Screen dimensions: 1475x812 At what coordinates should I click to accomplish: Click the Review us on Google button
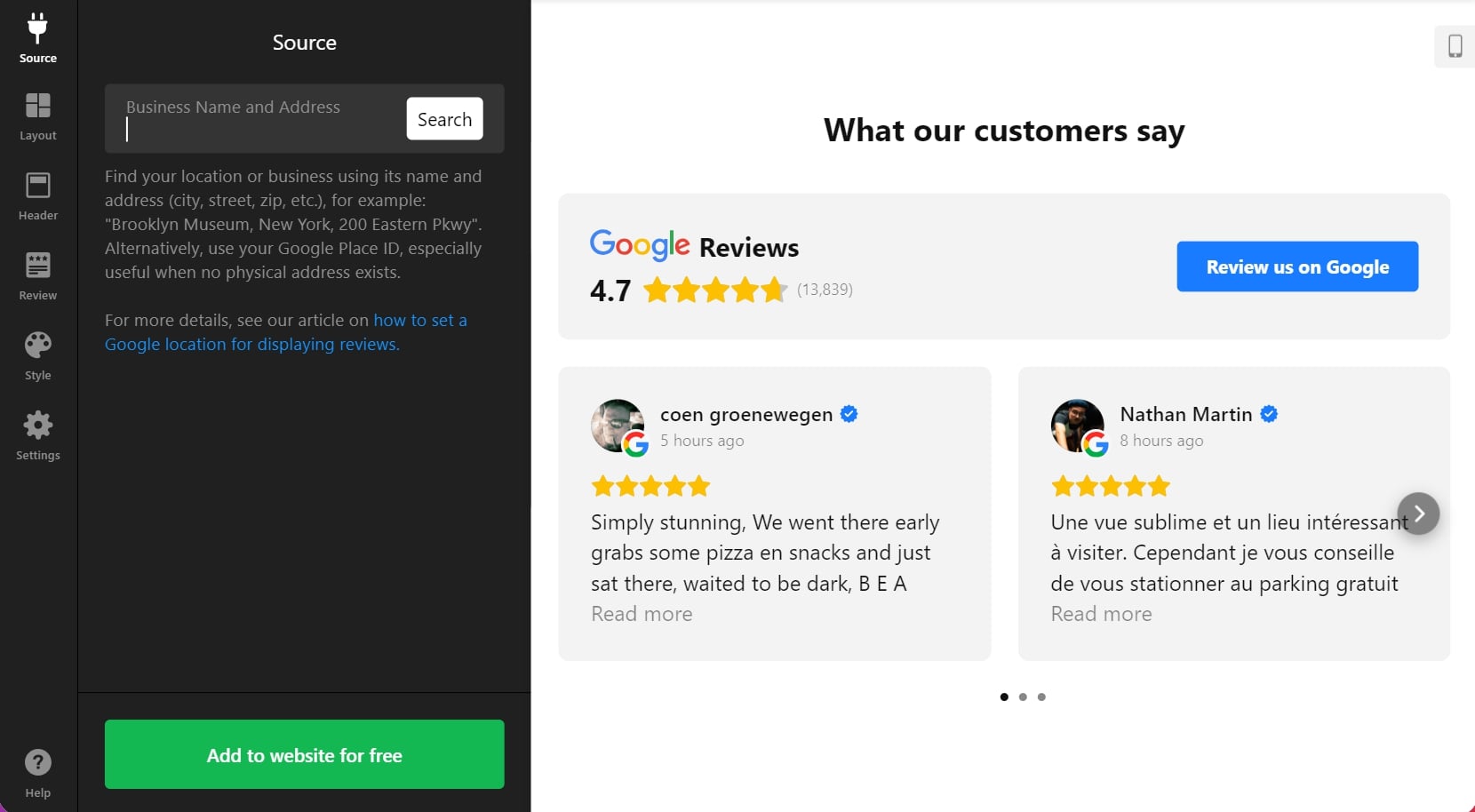point(1296,267)
